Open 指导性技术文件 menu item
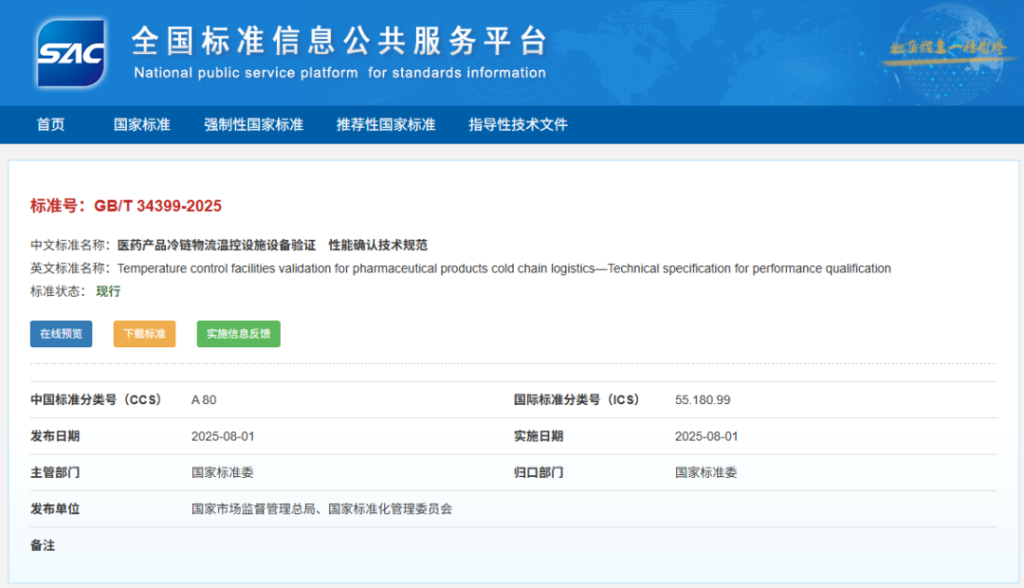1024x588 pixels. (518, 125)
